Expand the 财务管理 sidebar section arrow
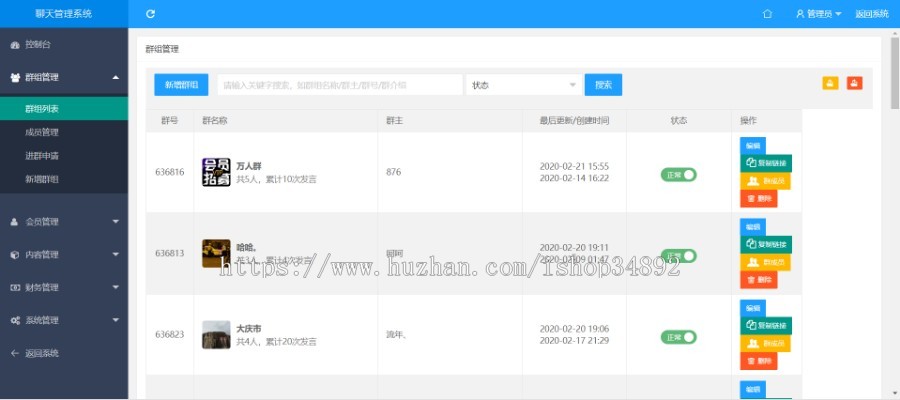The width and height of the screenshot is (900, 400). (x=115, y=287)
